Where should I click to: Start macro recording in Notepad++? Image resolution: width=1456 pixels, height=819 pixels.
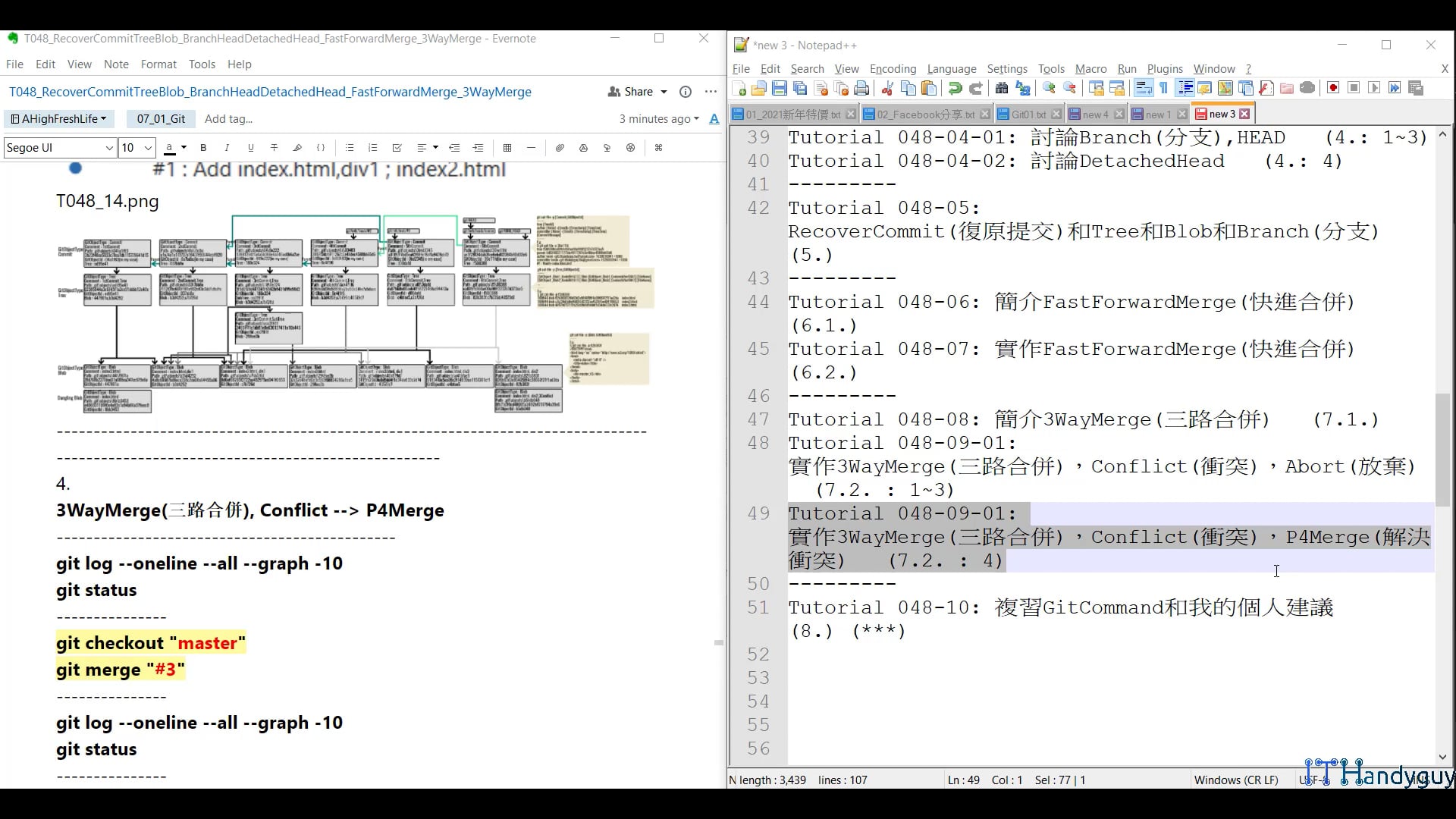coord(1332,88)
